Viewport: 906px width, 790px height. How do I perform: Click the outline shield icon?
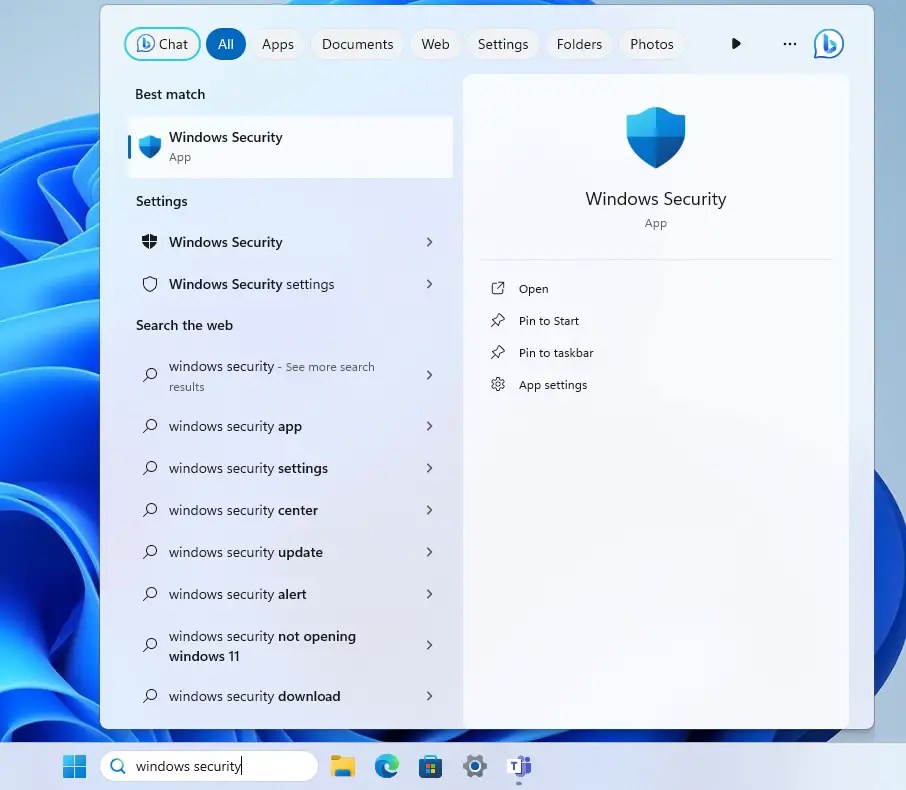pos(150,284)
